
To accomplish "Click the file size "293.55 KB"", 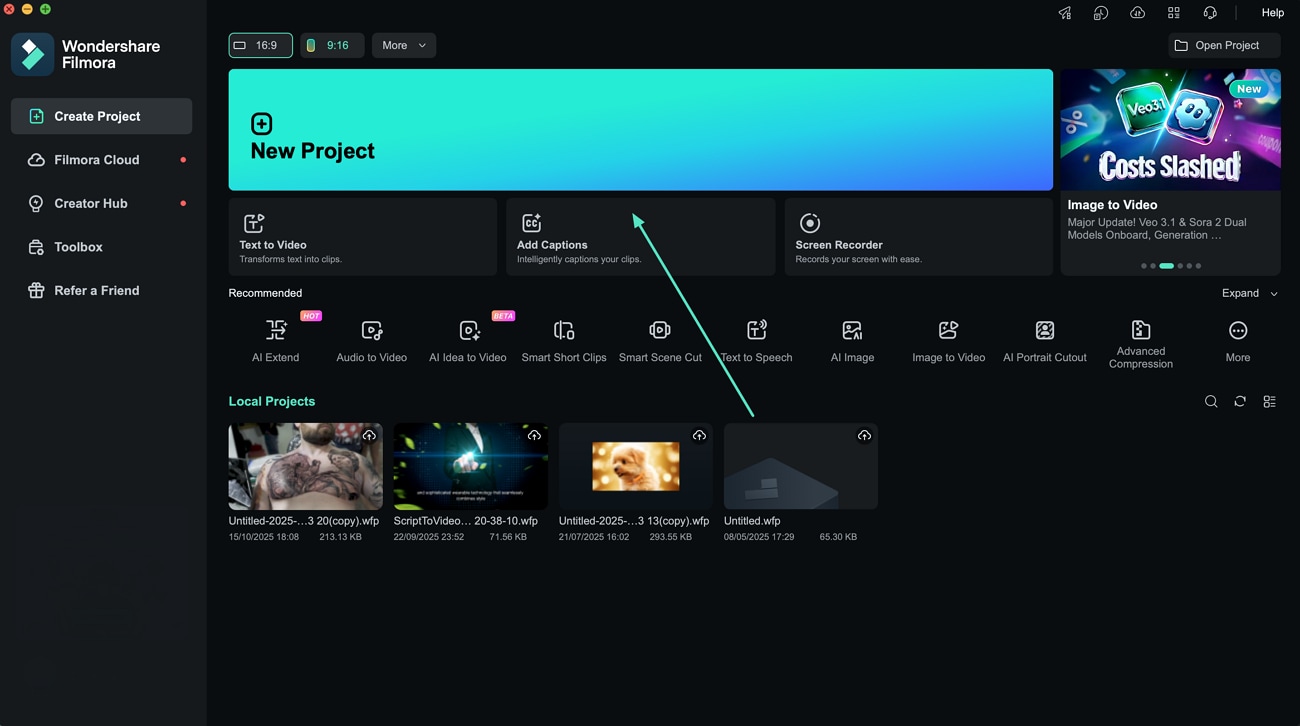I will (x=671, y=537).
